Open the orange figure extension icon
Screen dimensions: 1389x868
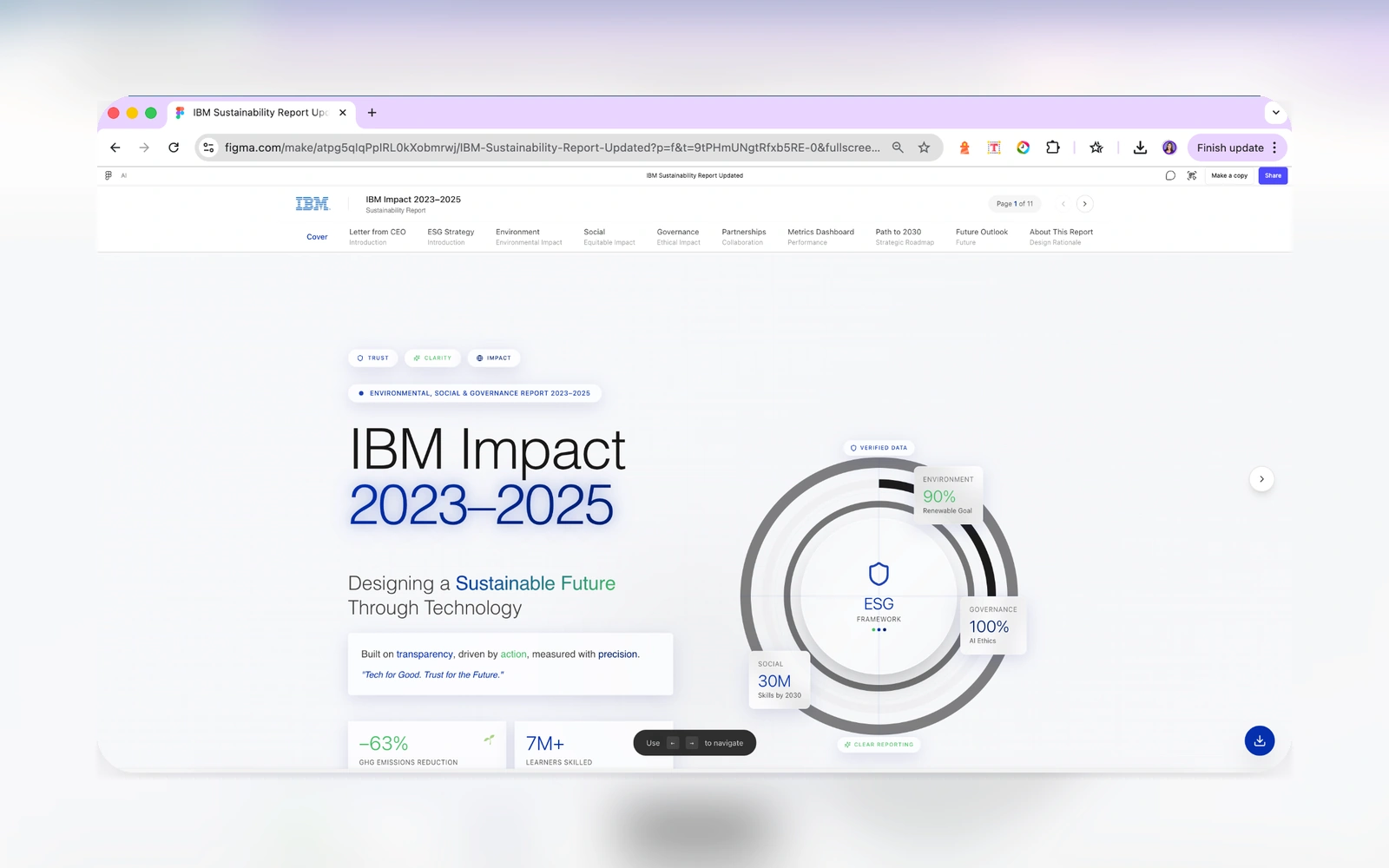[964, 148]
